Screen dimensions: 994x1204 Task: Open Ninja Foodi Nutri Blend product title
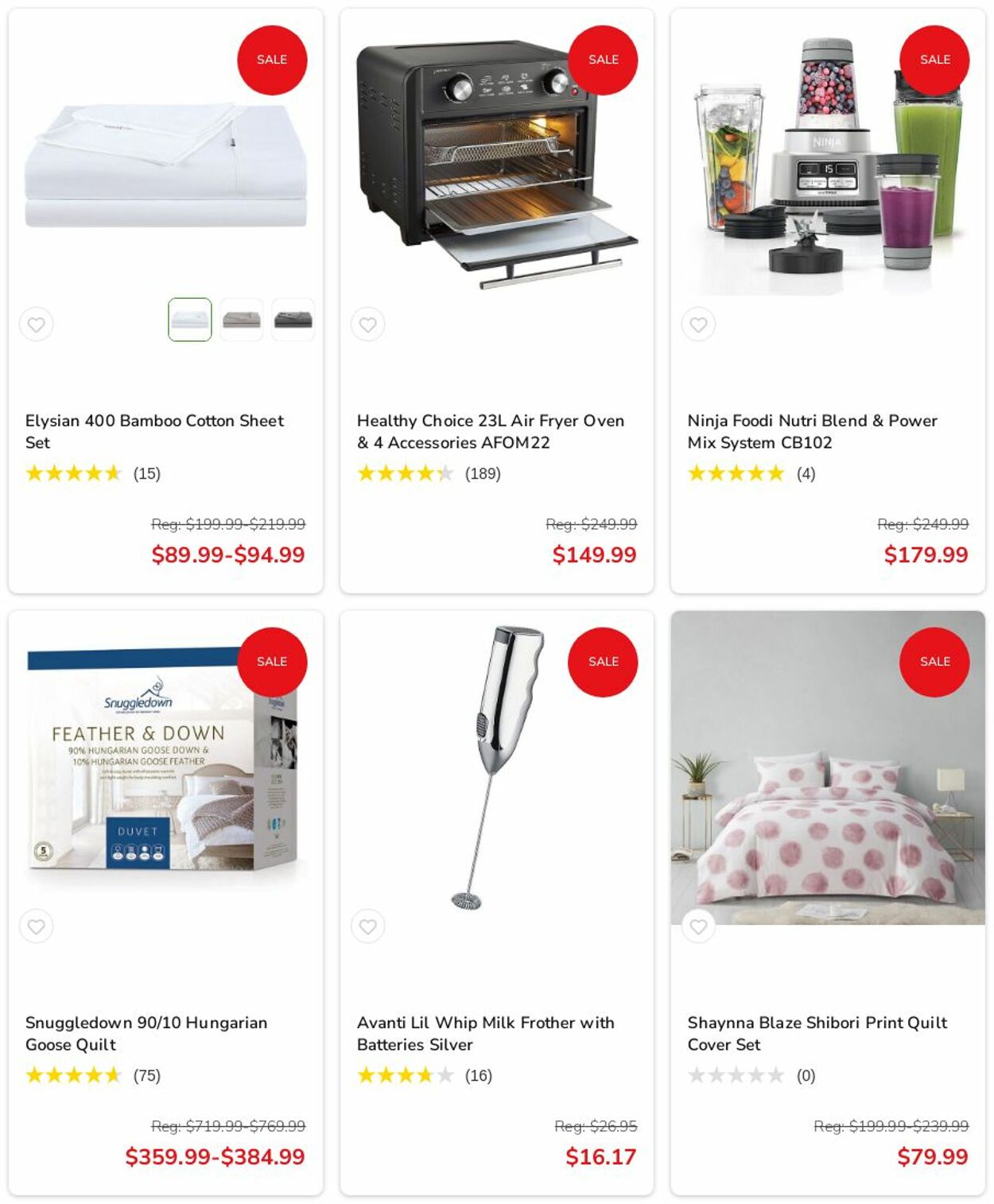812,432
